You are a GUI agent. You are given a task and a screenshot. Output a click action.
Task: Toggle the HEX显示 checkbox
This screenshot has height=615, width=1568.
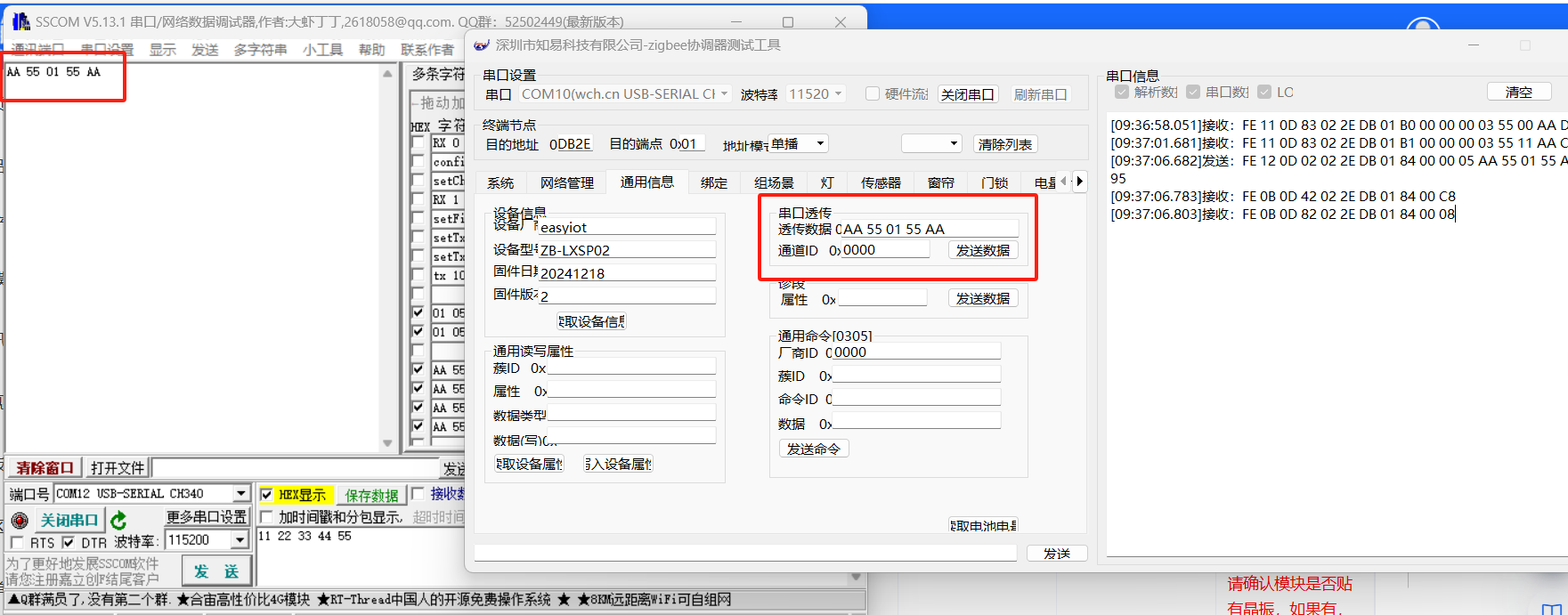[266, 495]
